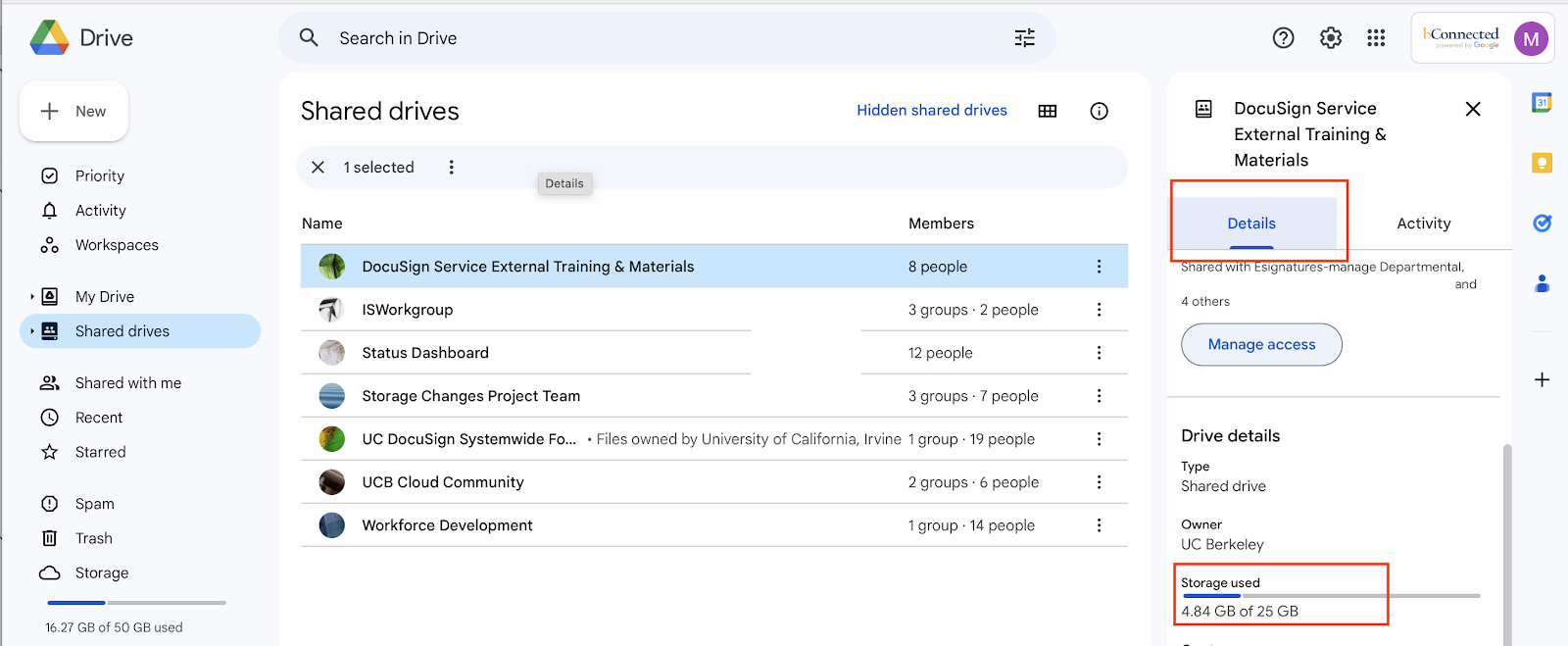Open more options for DocuSign Service row
Screen dimensions: 1568x646
(x=1099, y=267)
